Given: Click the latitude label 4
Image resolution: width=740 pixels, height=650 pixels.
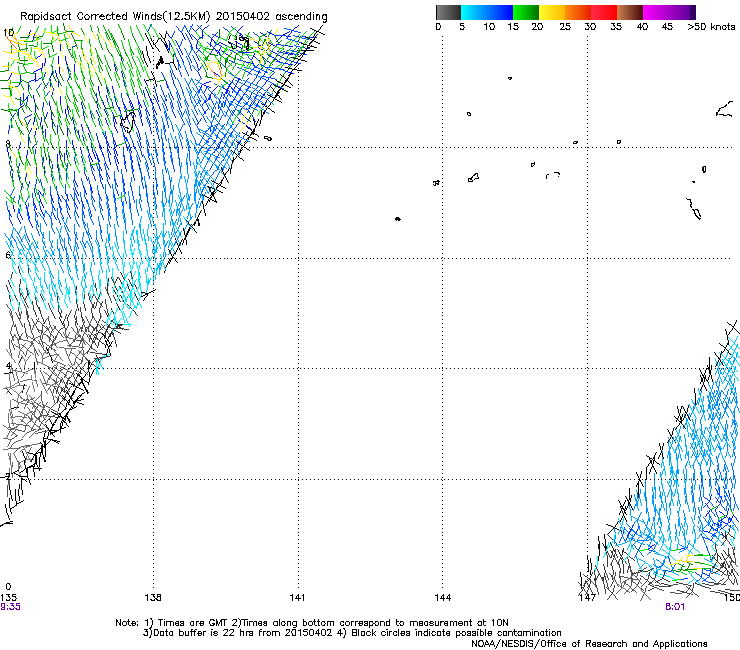Looking at the screenshot, I should click(8, 365).
